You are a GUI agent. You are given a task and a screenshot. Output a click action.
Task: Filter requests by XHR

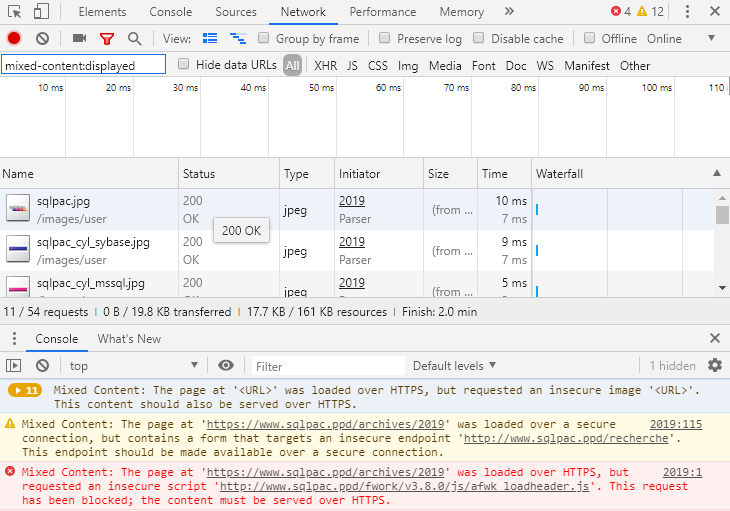point(325,66)
